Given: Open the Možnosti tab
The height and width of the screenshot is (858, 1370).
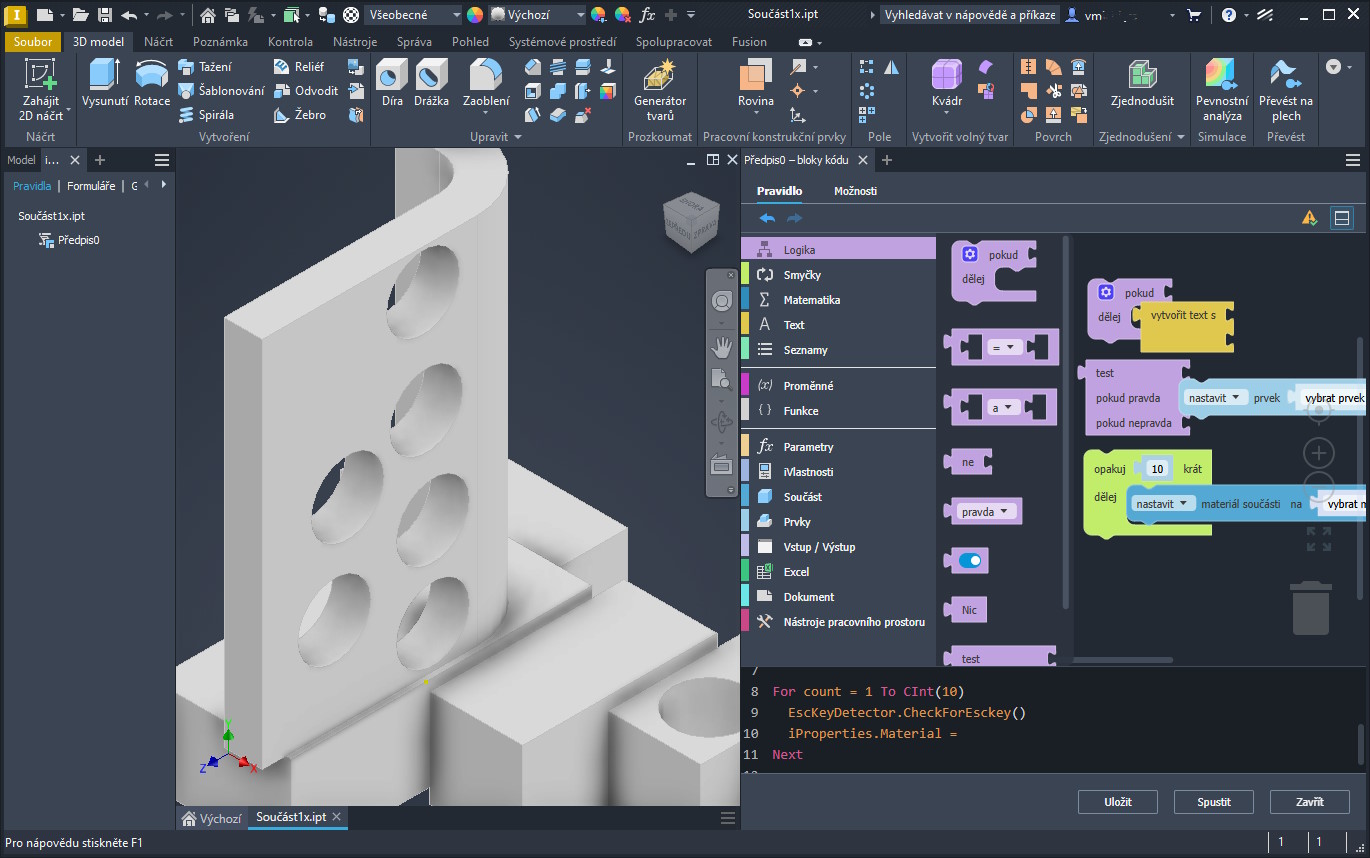Looking at the screenshot, I should [855, 191].
